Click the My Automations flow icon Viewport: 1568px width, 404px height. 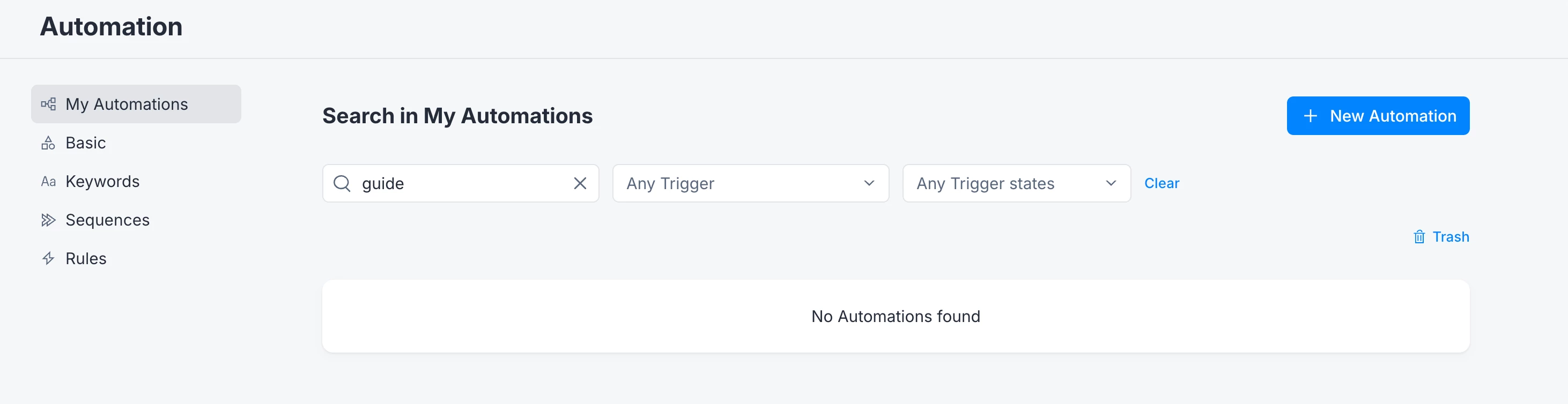48,104
